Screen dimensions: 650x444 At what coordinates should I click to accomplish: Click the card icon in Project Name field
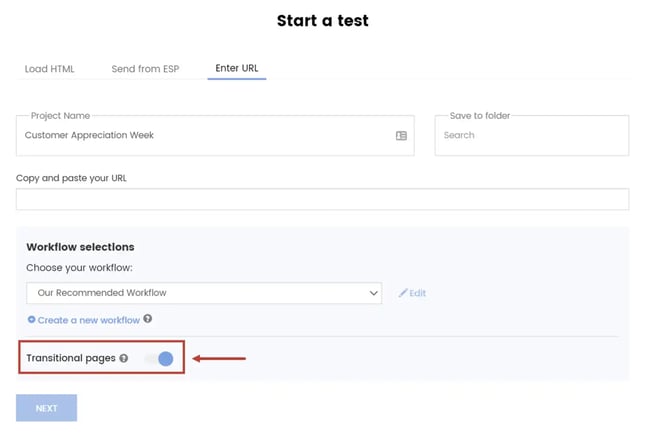coord(401,136)
